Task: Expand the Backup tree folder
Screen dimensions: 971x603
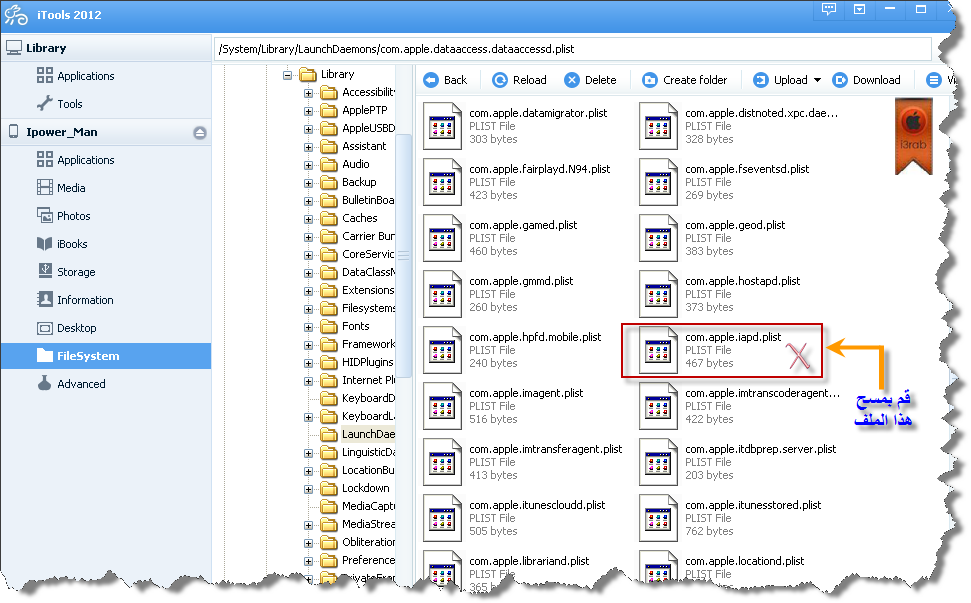Action: tap(308, 183)
